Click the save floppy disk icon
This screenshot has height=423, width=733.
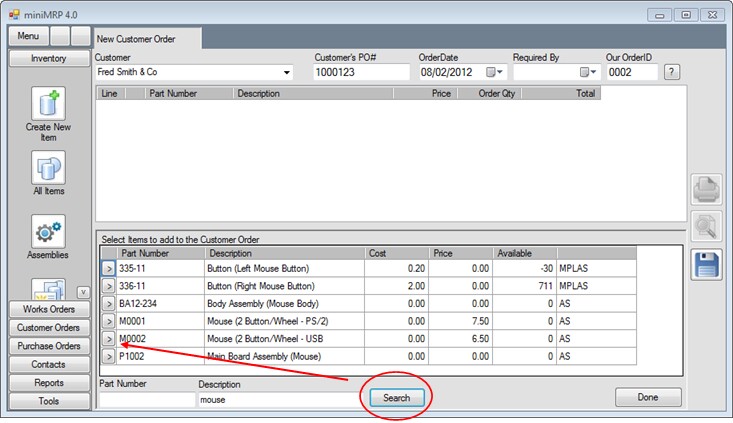click(707, 264)
